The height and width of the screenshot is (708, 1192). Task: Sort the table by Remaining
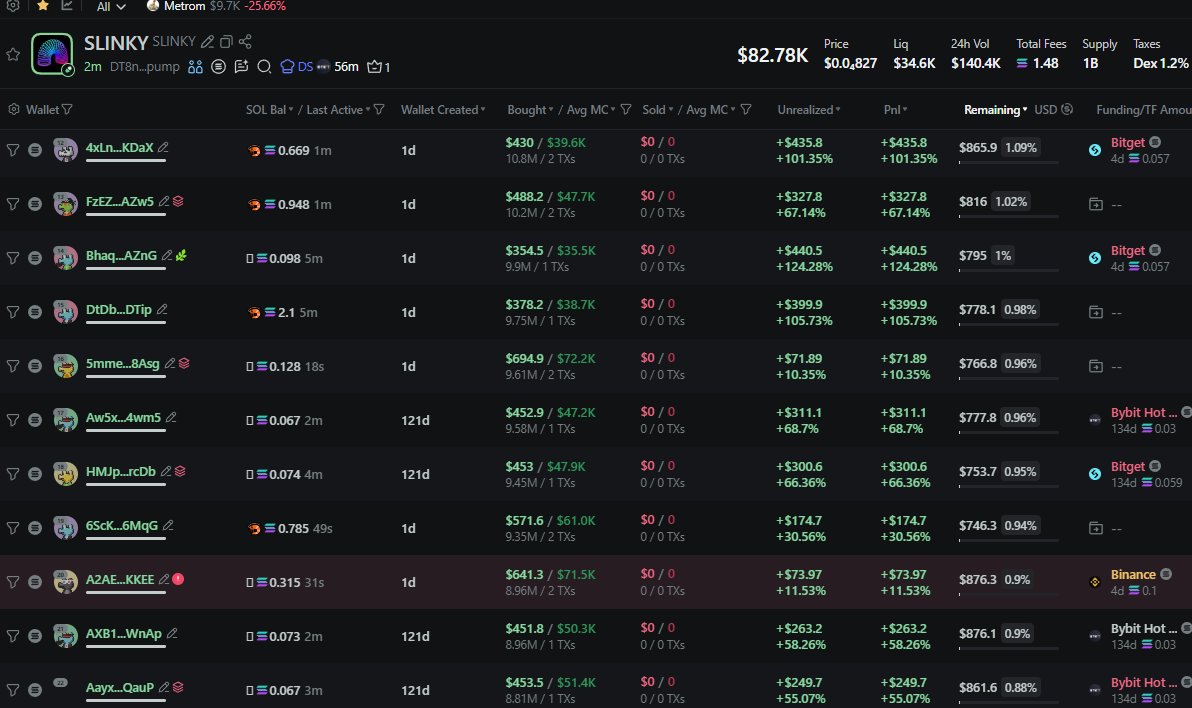click(x=995, y=109)
